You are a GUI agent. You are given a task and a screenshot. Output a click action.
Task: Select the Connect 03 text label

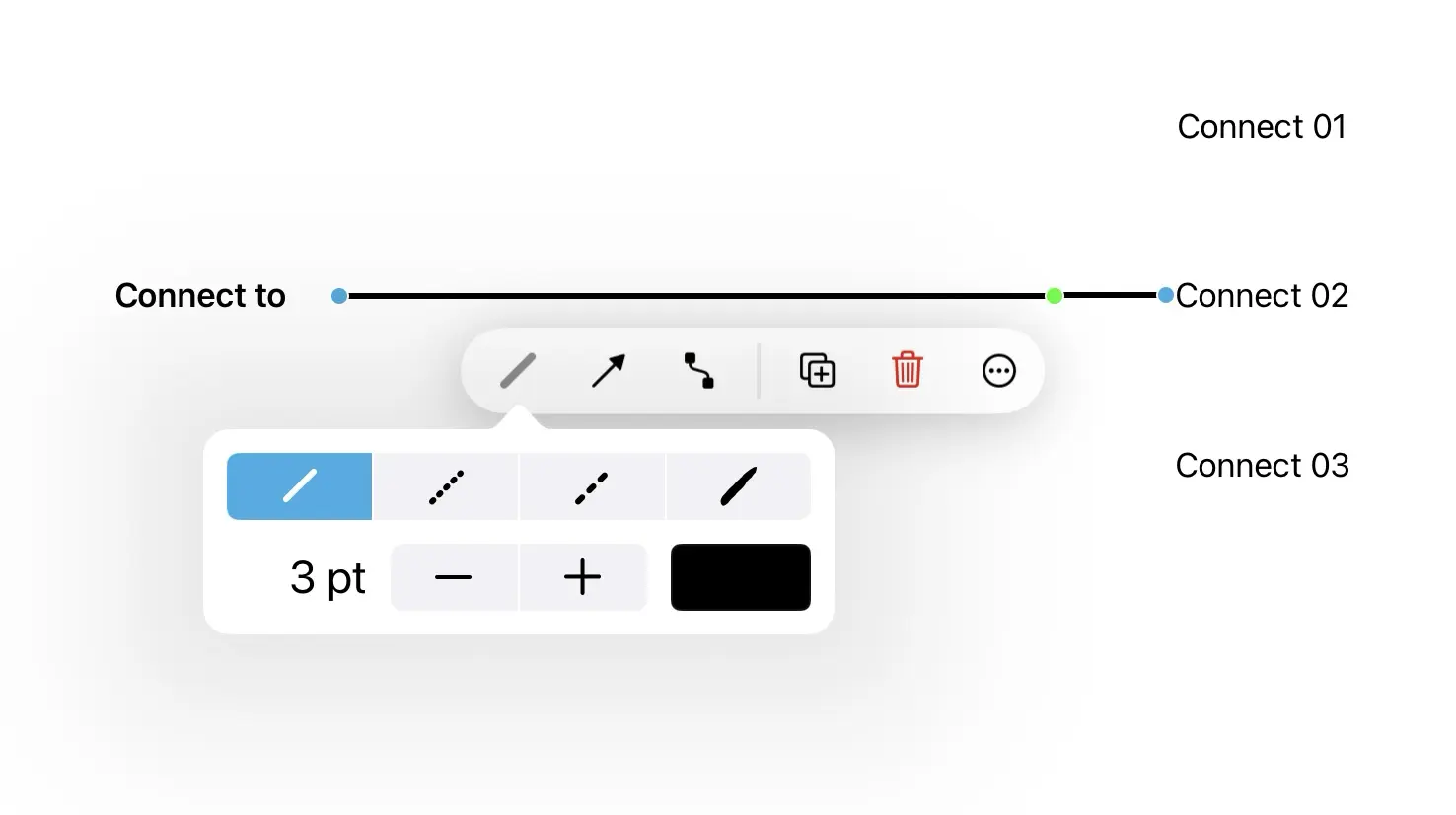tap(1262, 465)
